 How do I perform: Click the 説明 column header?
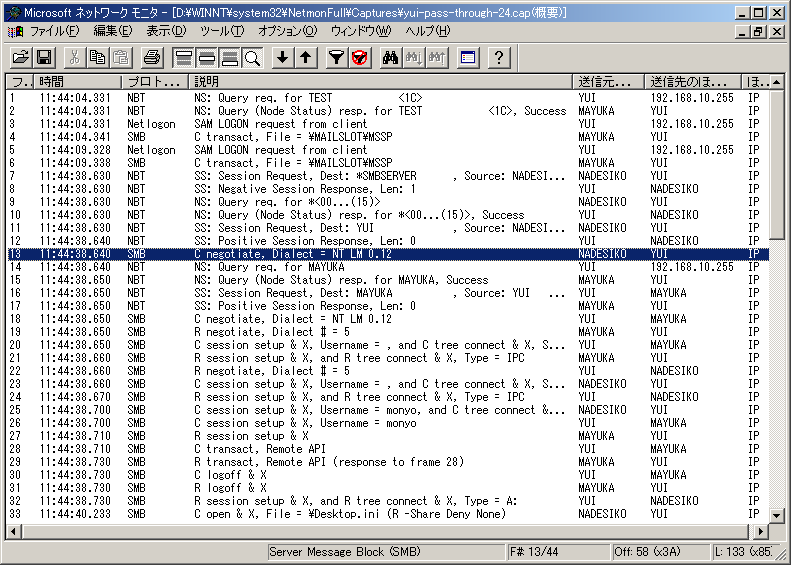tap(380, 82)
